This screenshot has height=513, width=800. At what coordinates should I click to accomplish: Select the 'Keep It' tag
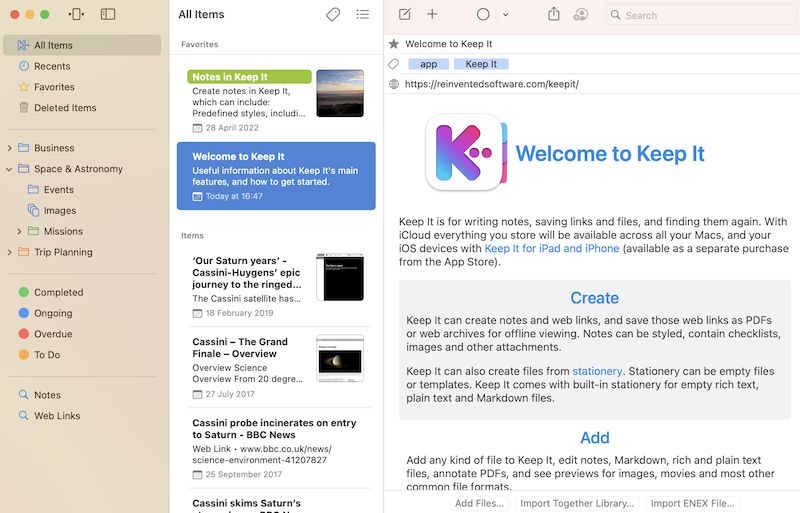pyautogui.click(x=481, y=64)
